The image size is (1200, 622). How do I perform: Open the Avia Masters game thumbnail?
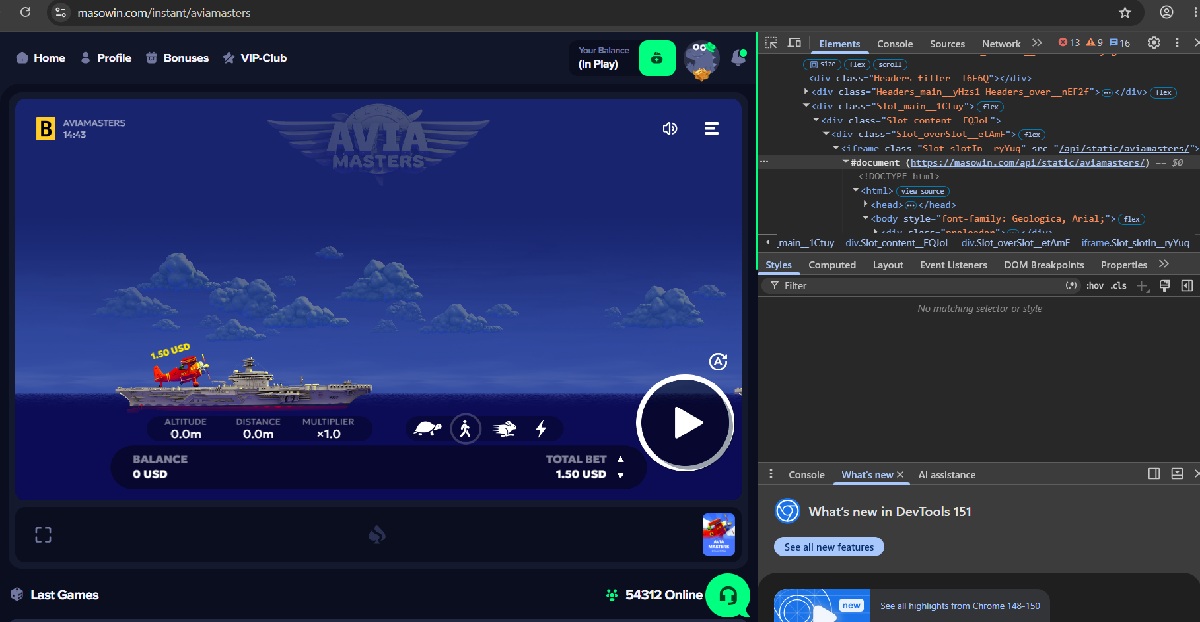pos(718,535)
